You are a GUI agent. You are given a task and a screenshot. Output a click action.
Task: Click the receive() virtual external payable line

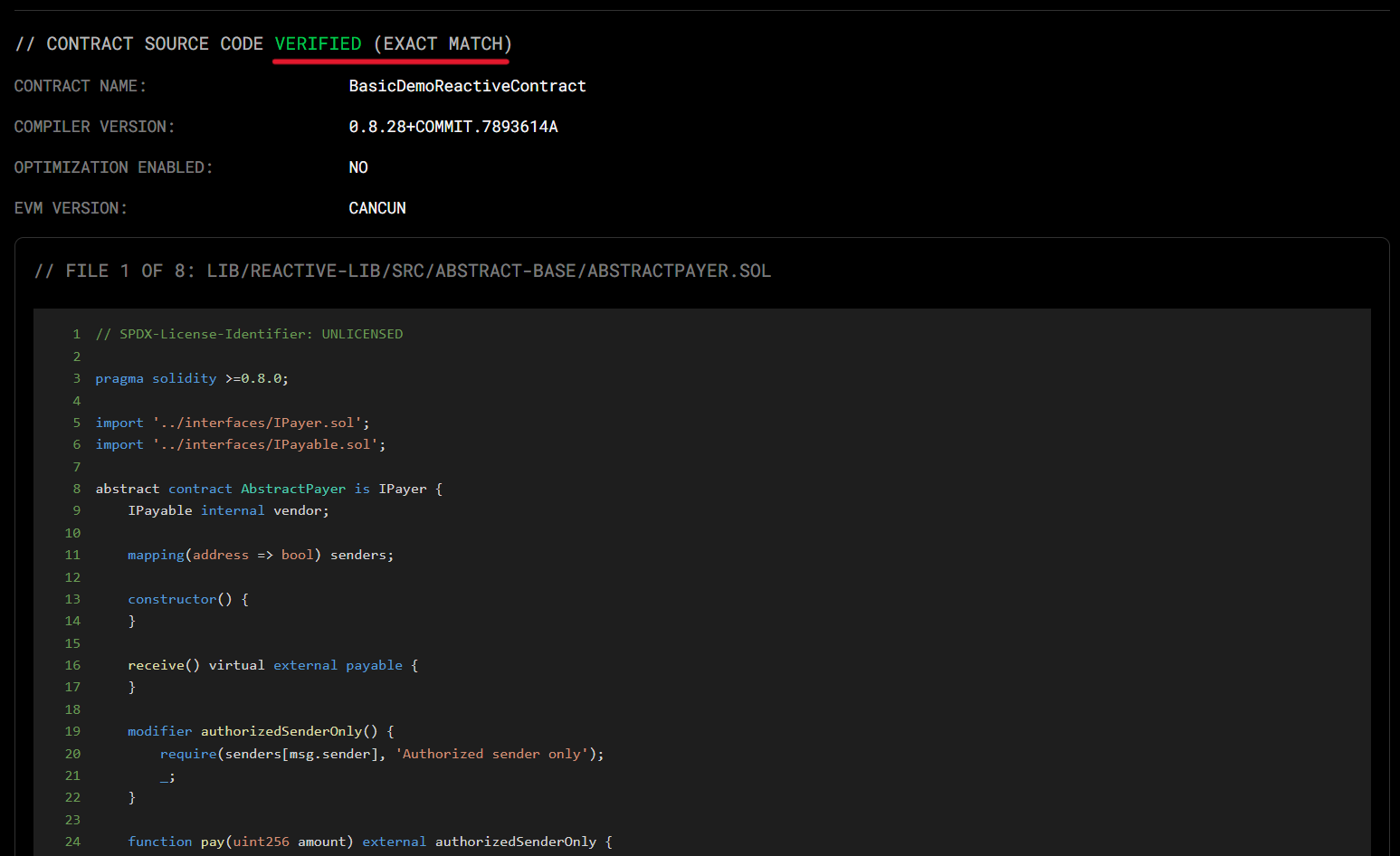click(272, 665)
